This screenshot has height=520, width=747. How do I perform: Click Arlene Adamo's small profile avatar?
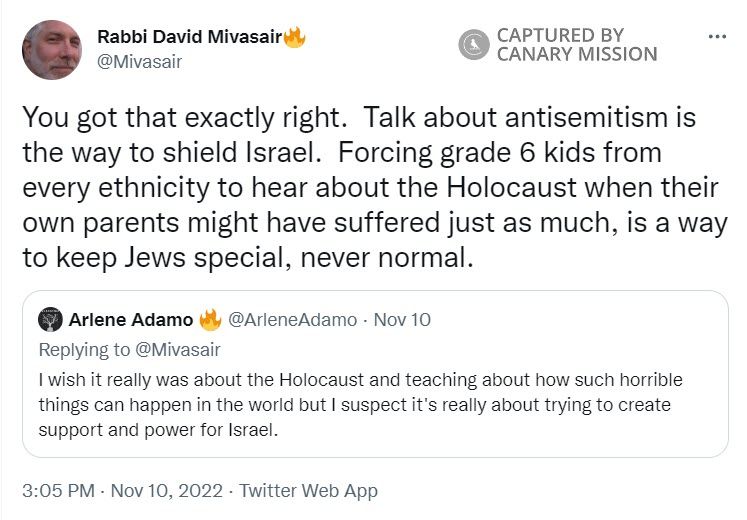(51, 320)
